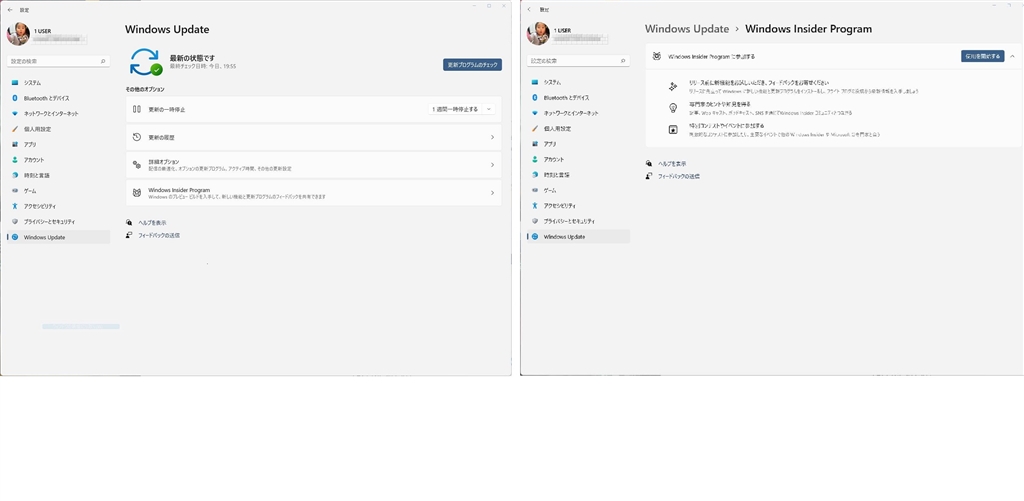Open Windows Insider Program row chevron in Windows Update window

tap(492, 193)
